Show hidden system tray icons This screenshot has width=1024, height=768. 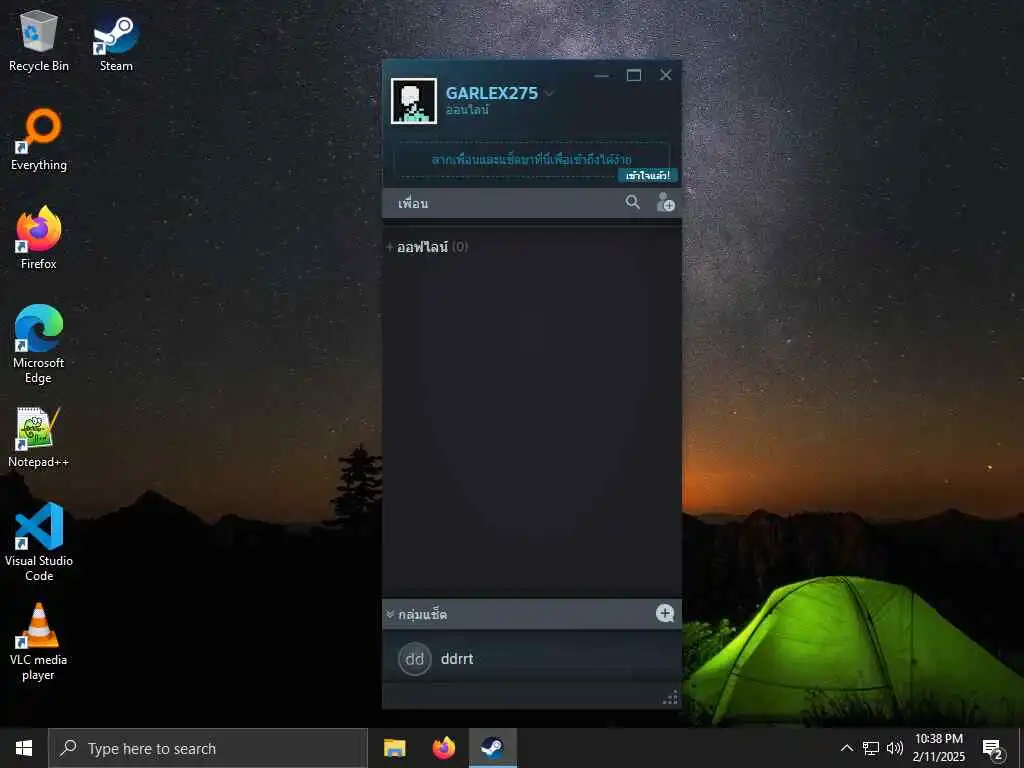point(846,748)
